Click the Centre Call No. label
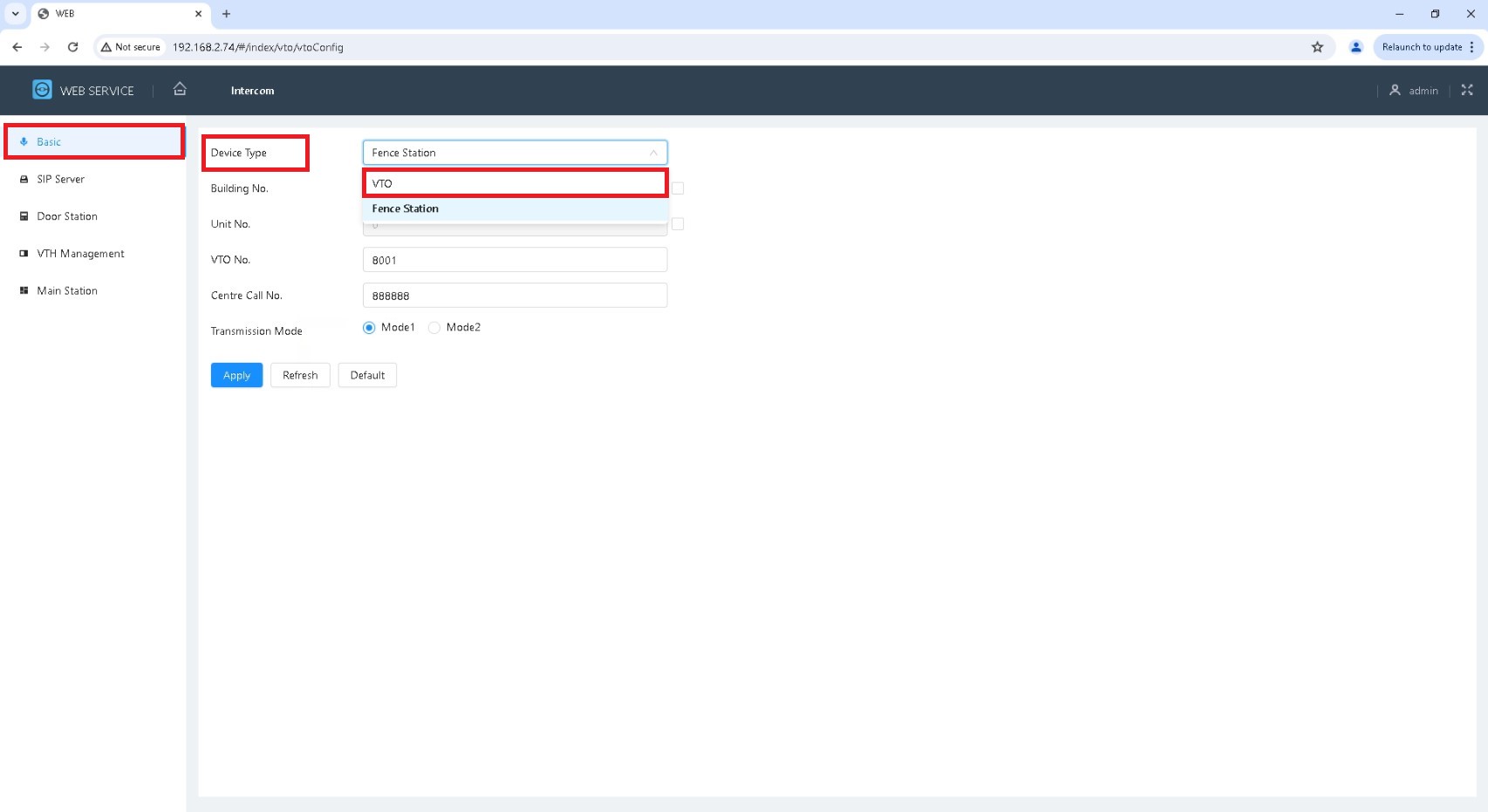1488x812 pixels. click(247, 296)
